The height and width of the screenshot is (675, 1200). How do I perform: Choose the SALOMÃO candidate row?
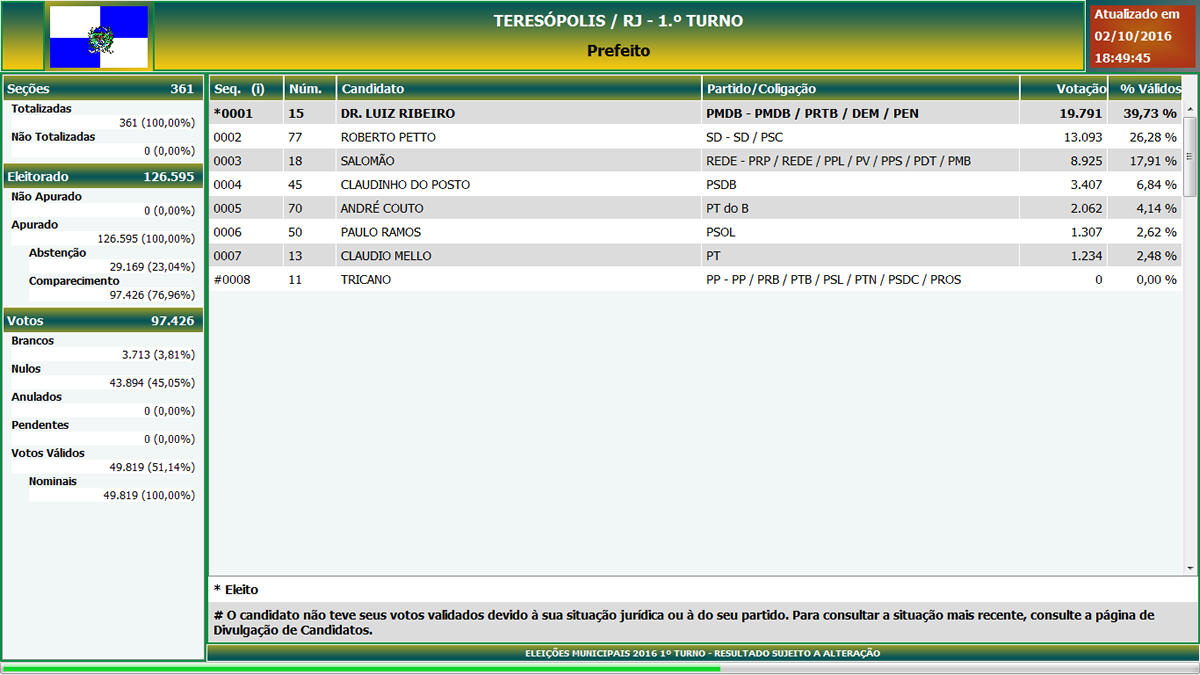coord(368,161)
